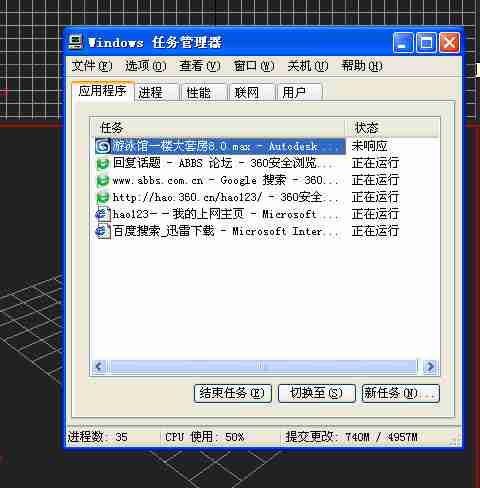Click the 进程数: 35 status bar entry
Viewport: 480px width, 488px height.
[98, 437]
